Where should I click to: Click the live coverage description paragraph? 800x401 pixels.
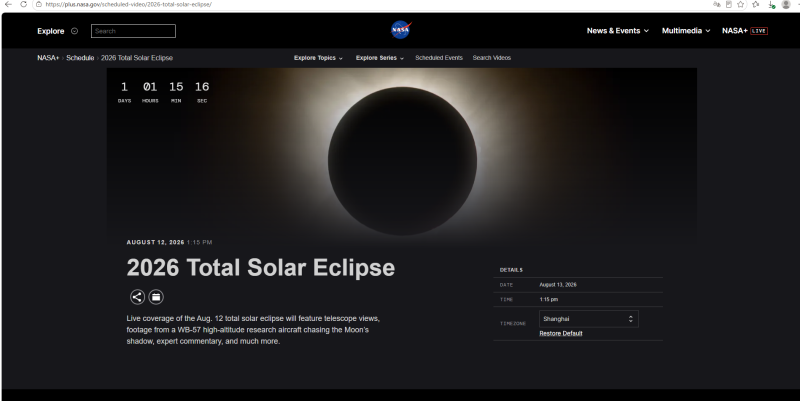click(253, 330)
